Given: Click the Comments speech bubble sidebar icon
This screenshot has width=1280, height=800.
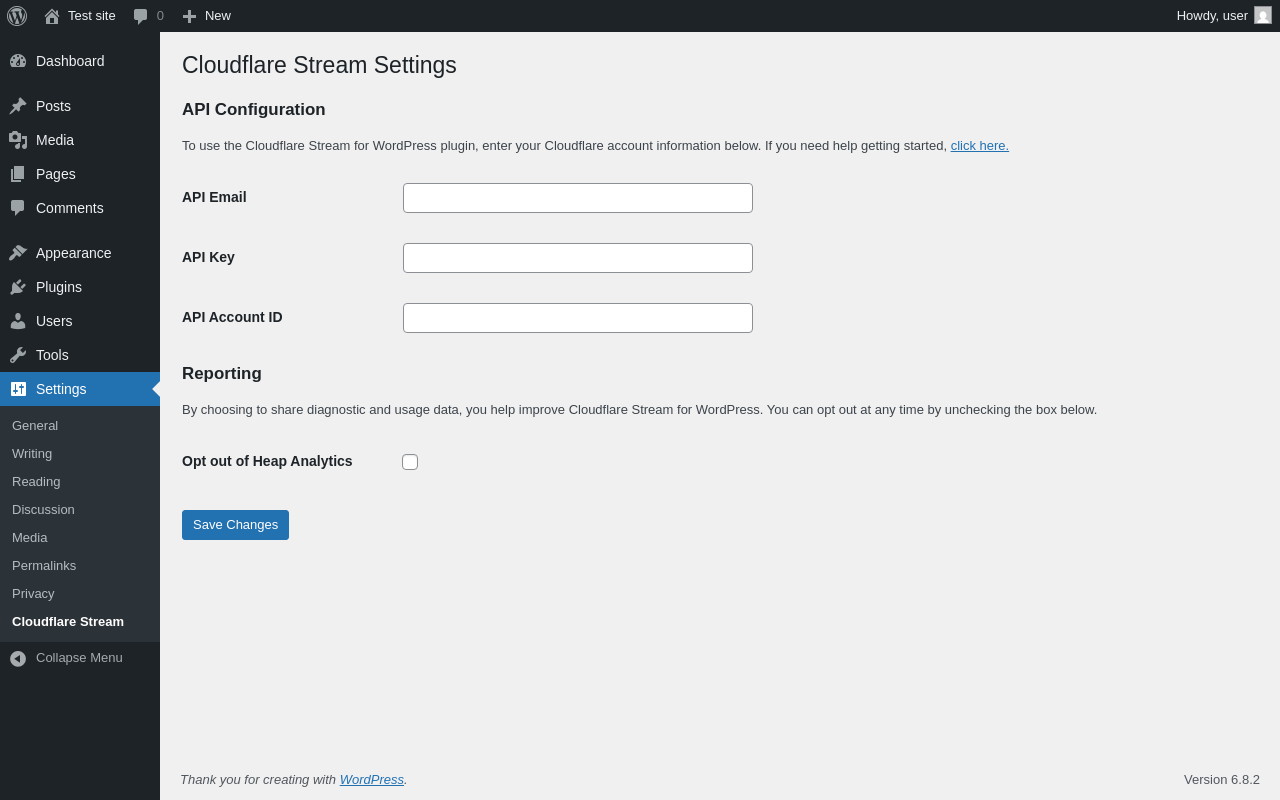Looking at the screenshot, I should click(18, 208).
